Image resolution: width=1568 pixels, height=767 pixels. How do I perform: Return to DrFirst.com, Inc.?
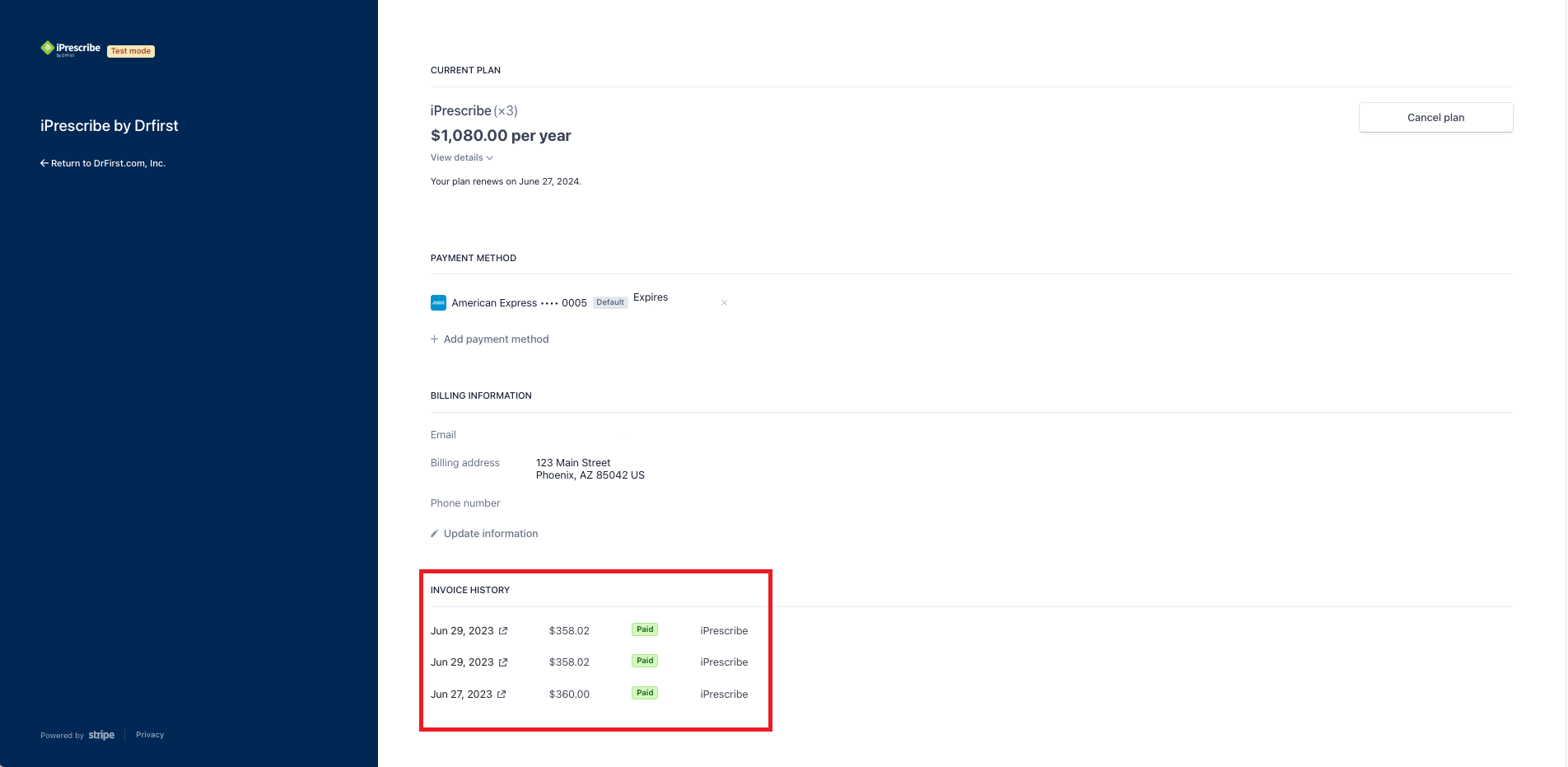[x=108, y=163]
